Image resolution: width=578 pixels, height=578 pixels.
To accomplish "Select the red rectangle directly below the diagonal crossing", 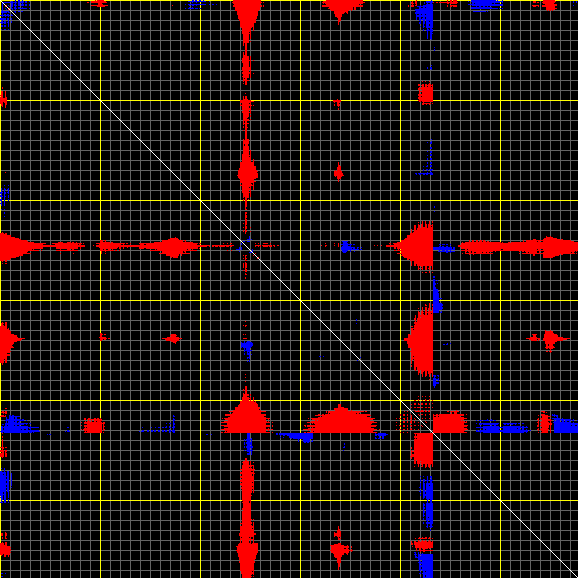I will (x=422, y=449).
